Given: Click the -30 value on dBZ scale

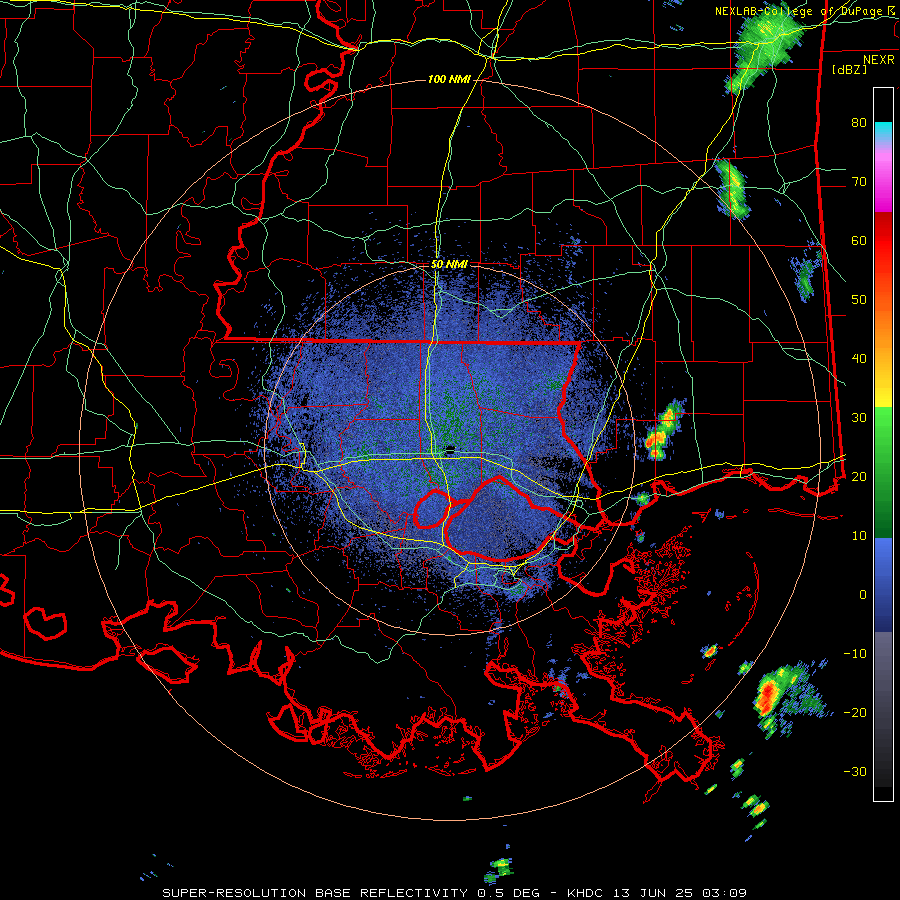Looking at the screenshot, I should tap(855, 772).
